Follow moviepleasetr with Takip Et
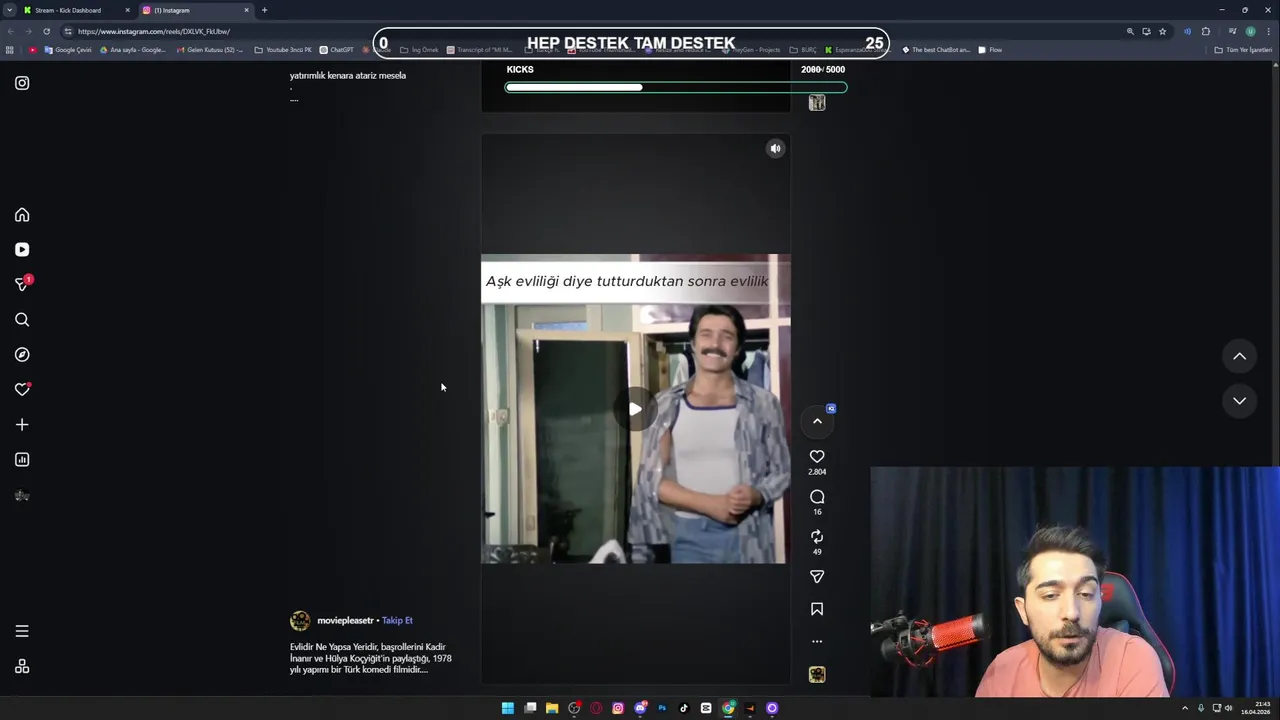Image resolution: width=1280 pixels, height=720 pixels. [x=397, y=621]
